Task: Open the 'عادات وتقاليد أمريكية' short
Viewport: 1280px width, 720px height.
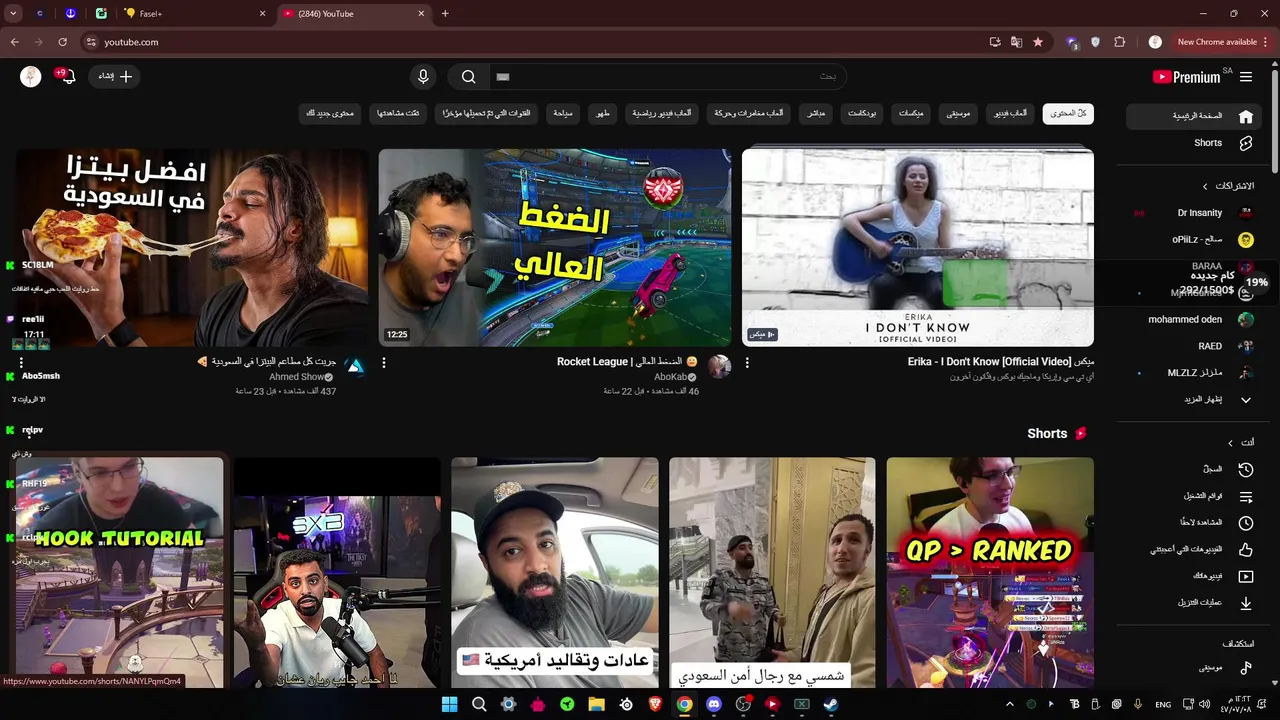Action: [x=555, y=572]
